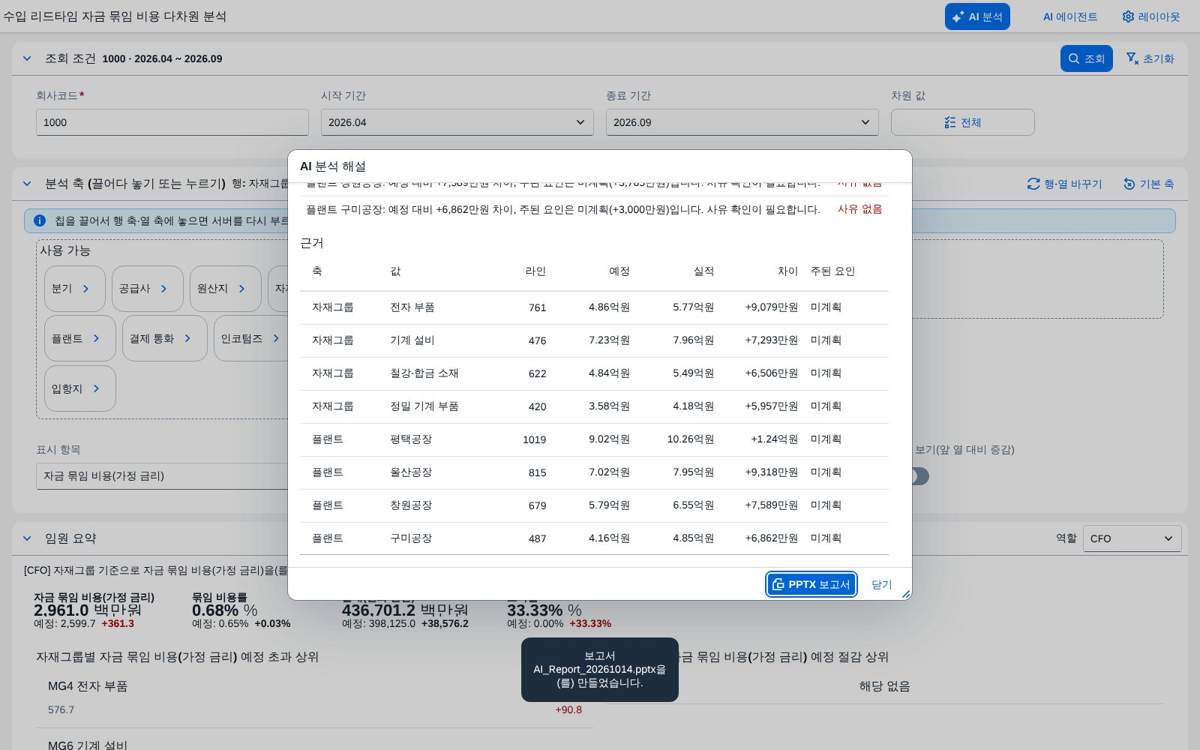Click the 예정 column header

click(619, 271)
